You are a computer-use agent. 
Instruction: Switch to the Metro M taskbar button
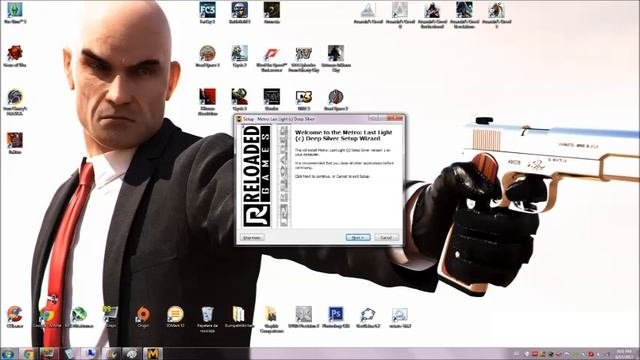point(153,354)
